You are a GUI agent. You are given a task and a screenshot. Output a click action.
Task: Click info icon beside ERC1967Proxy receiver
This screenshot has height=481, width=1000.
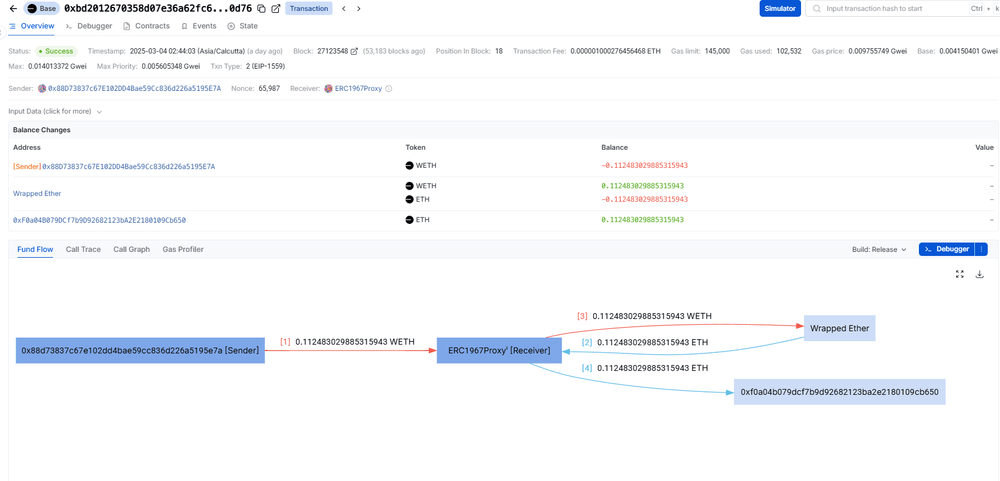tap(389, 89)
